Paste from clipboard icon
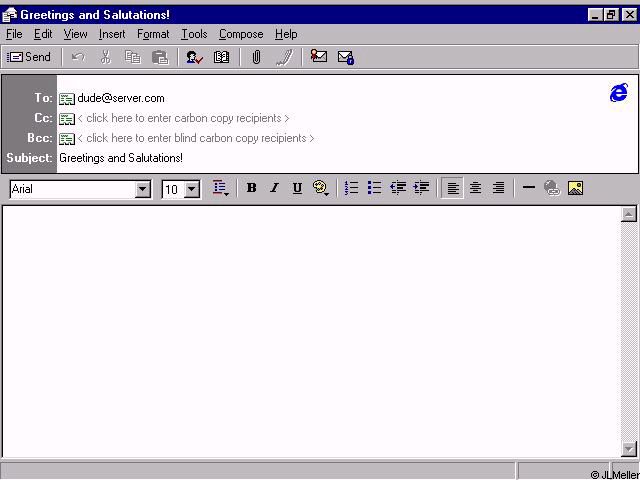The height and width of the screenshot is (480, 640). click(x=160, y=57)
